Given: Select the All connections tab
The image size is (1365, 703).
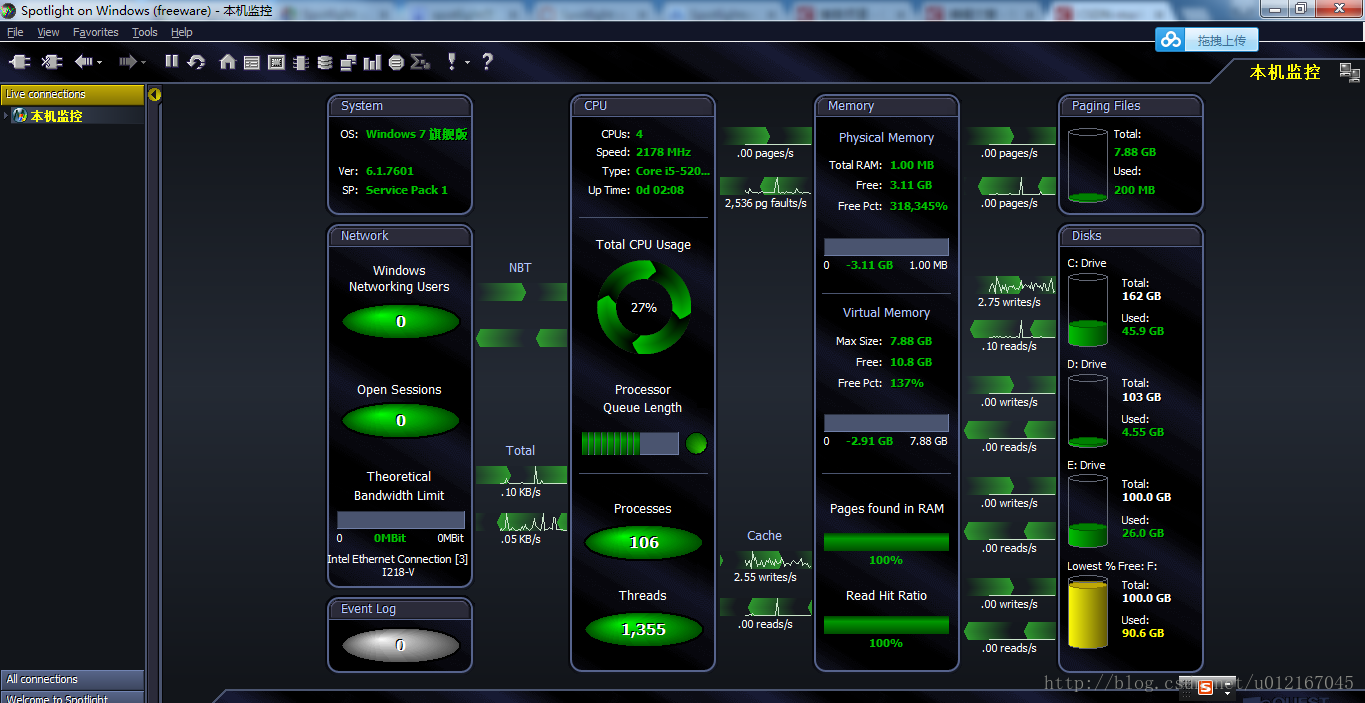Looking at the screenshot, I should point(72,679).
